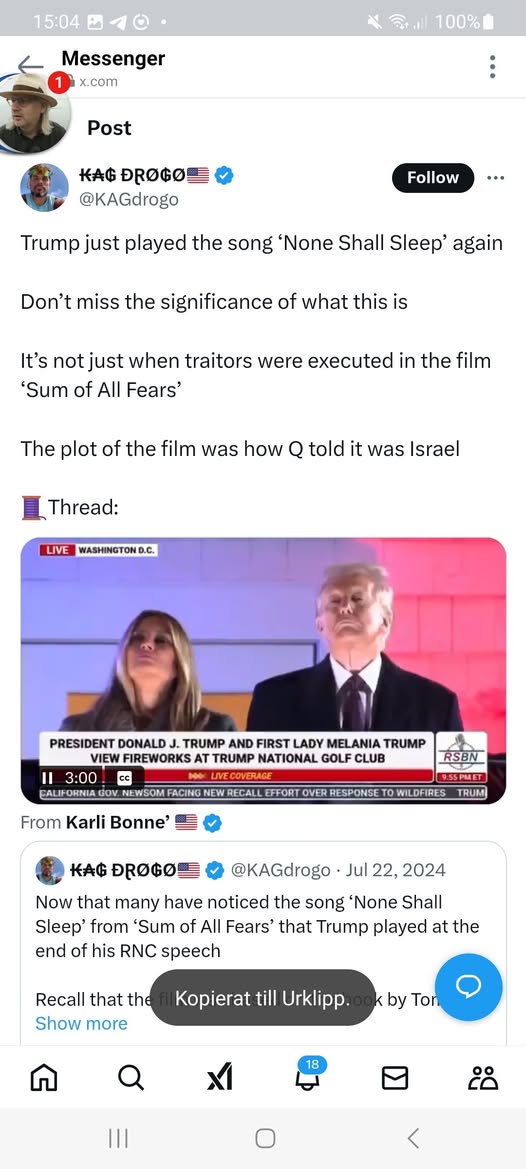Open the Communities tab

click(483, 1077)
